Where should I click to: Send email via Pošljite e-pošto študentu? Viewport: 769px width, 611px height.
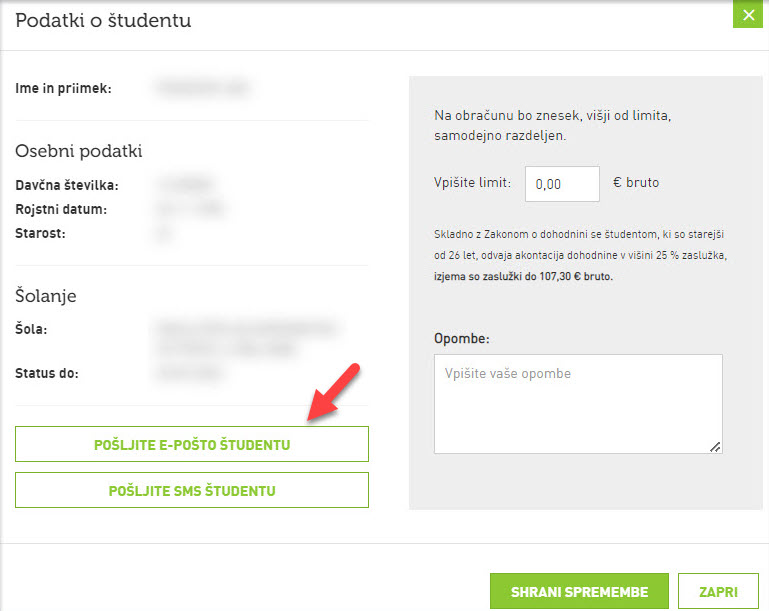tap(192, 444)
